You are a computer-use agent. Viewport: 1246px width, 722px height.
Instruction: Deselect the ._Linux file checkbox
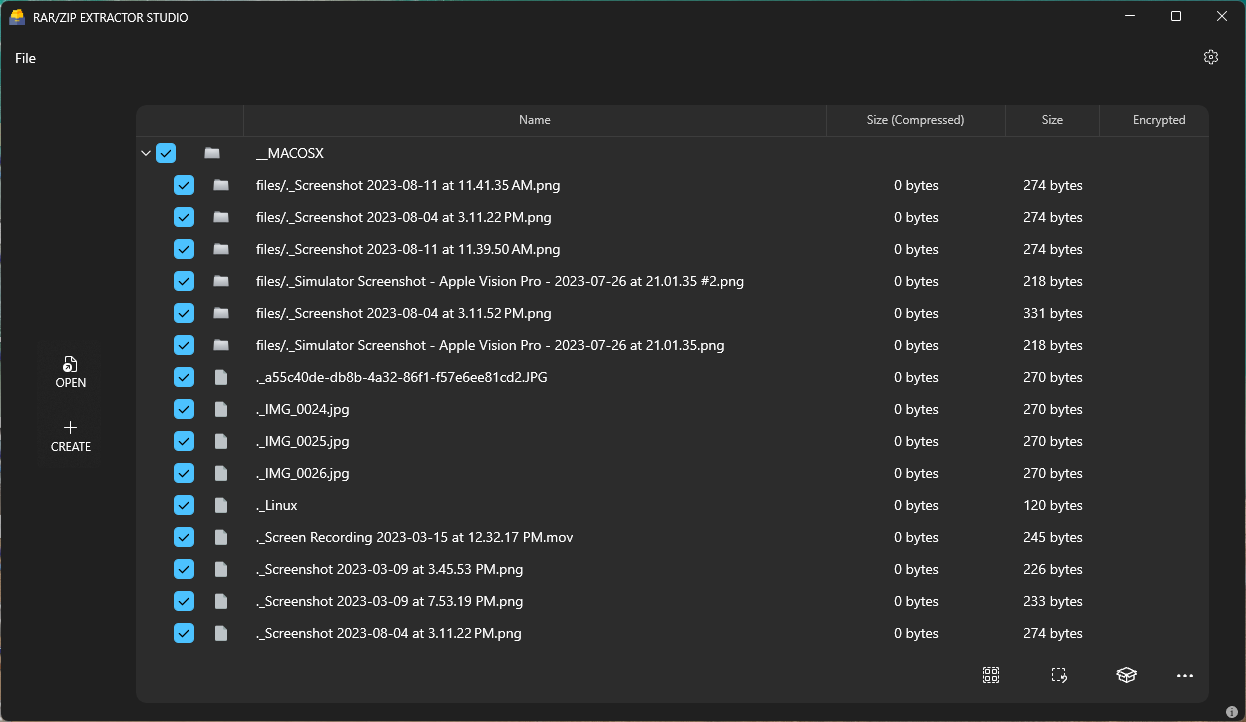point(184,505)
